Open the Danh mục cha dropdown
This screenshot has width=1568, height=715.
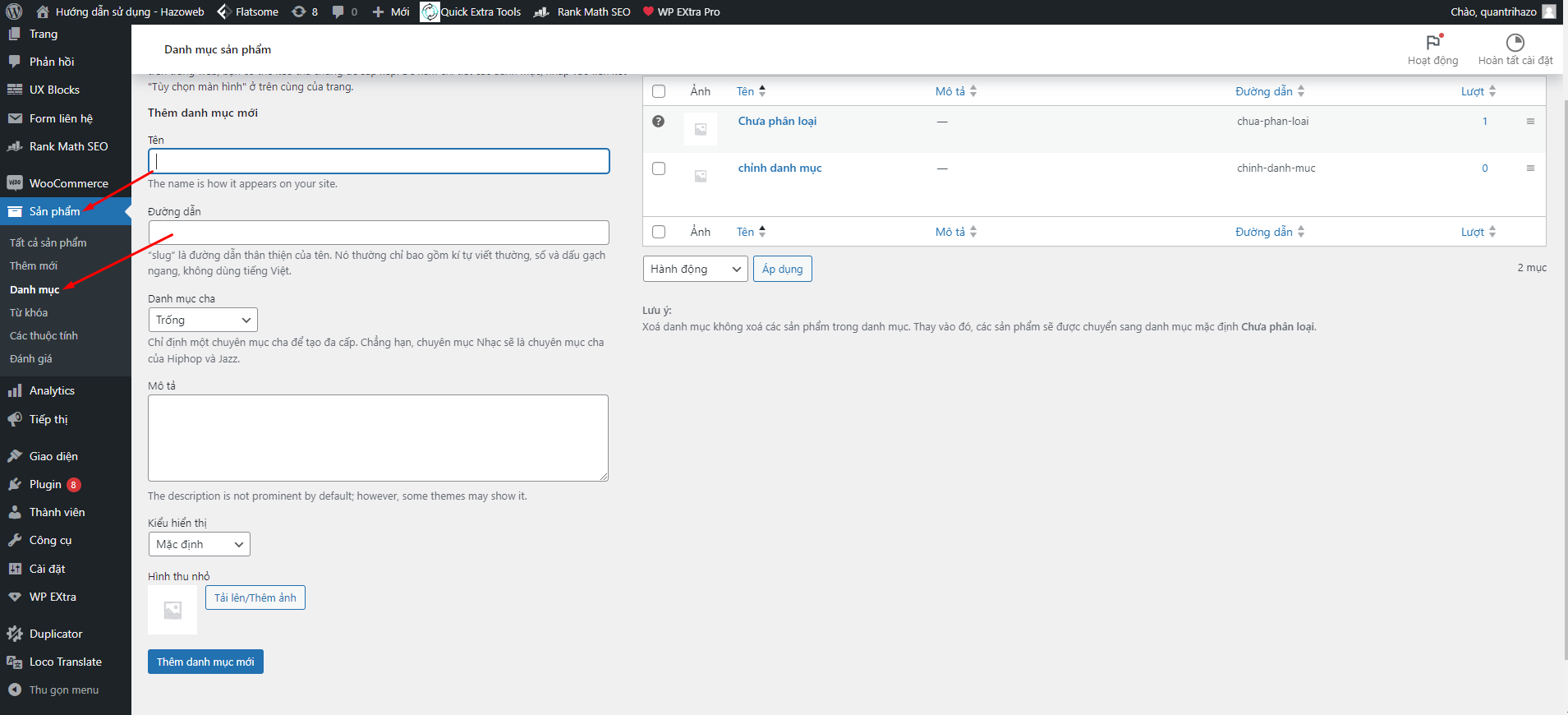tap(203, 320)
